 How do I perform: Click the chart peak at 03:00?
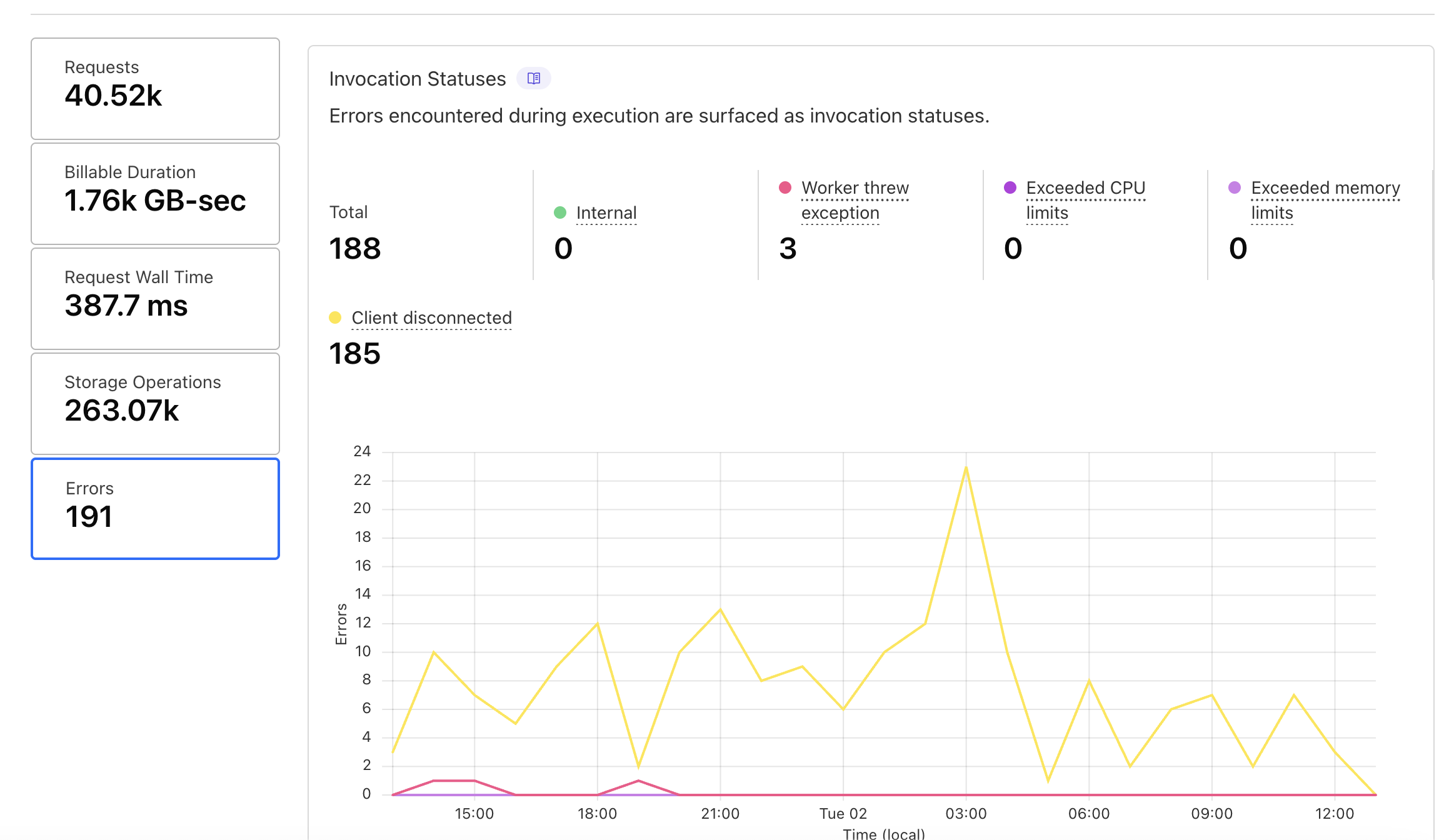pyautogui.click(x=966, y=467)
